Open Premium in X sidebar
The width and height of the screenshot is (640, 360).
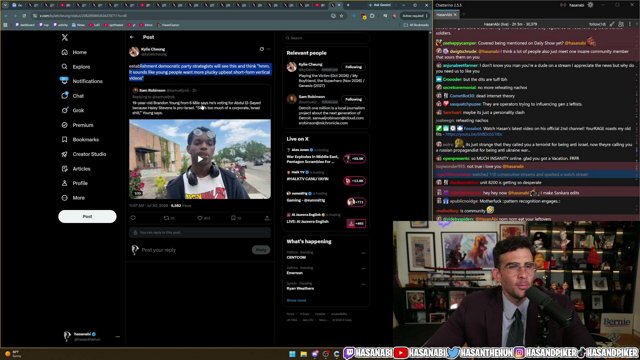pos(77,125)
